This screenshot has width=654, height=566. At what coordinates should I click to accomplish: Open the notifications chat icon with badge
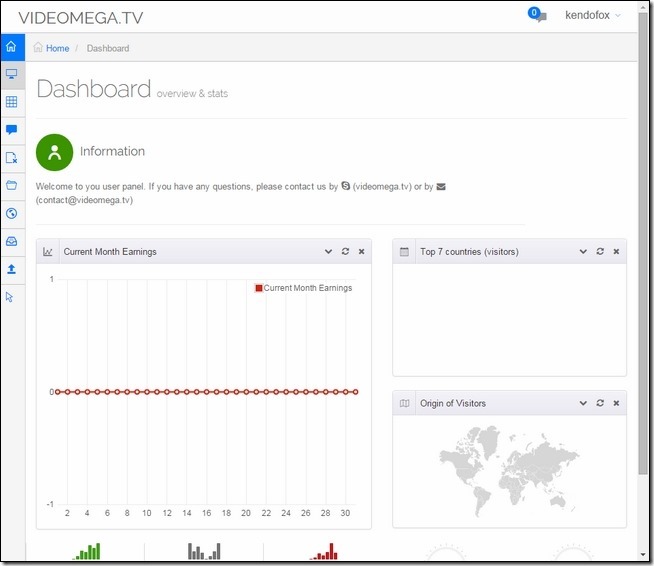pyautogui.click(x=537, y=15)
